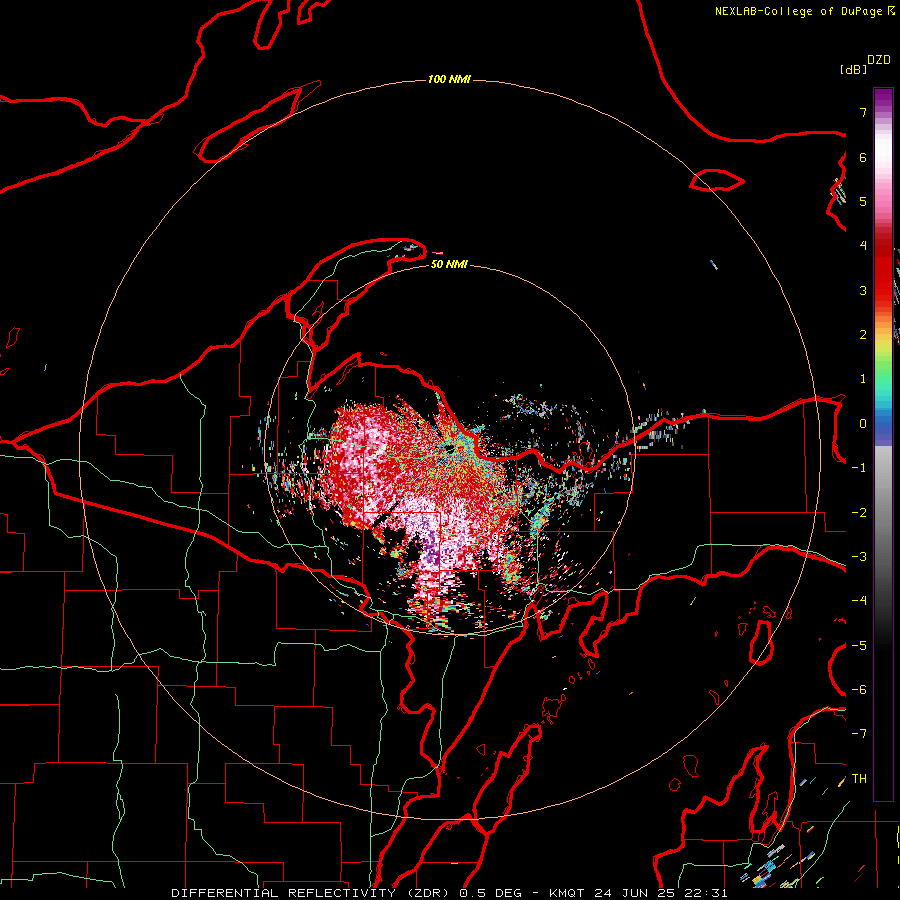The width and height of the screenshot is (900, 900).
Task: Click the -2 value on the color scale
Action: [859, 513]
